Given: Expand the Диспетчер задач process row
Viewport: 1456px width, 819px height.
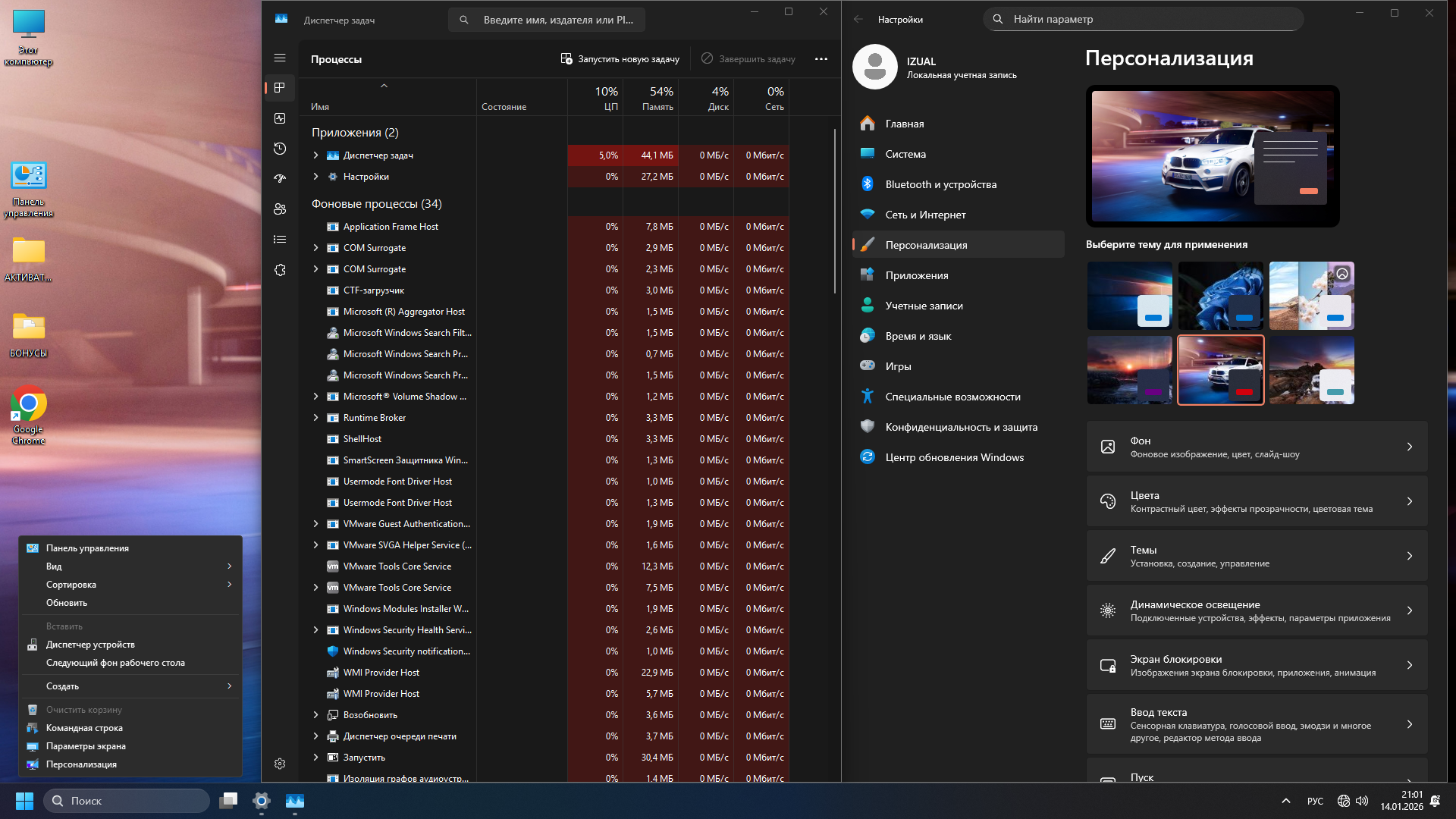Looking at the screenshot, I should [316, 155].
